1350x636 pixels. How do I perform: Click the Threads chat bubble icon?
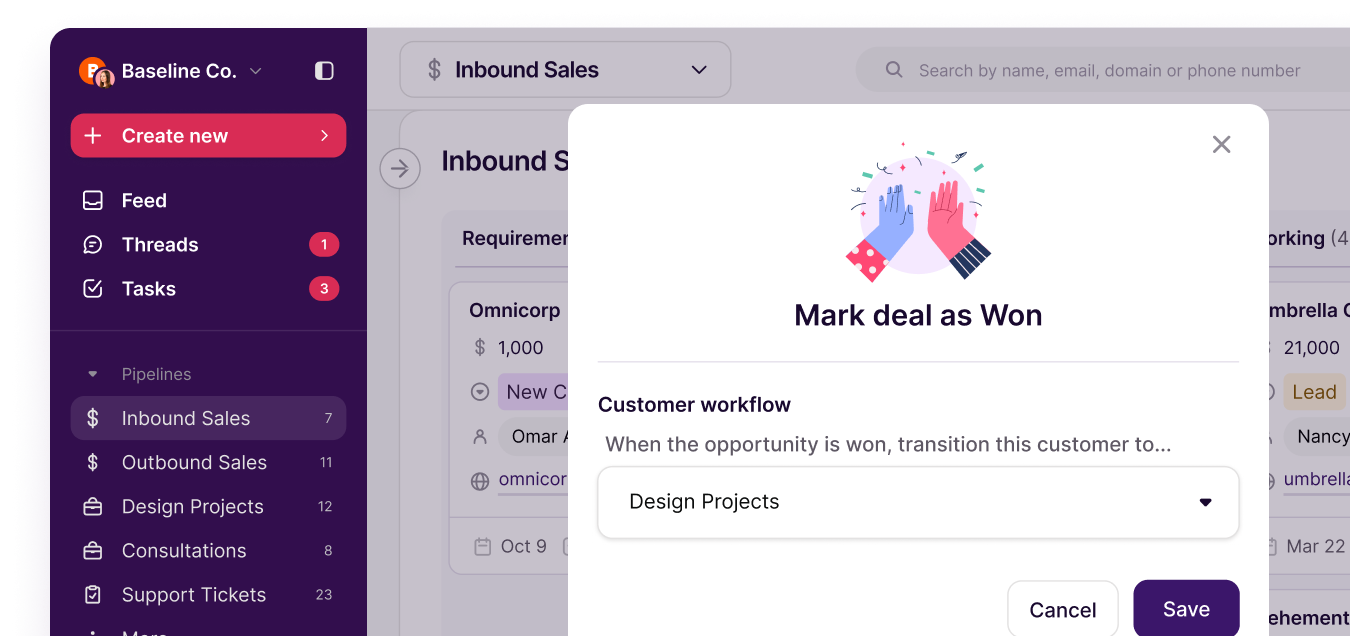[x=93, y=245]
